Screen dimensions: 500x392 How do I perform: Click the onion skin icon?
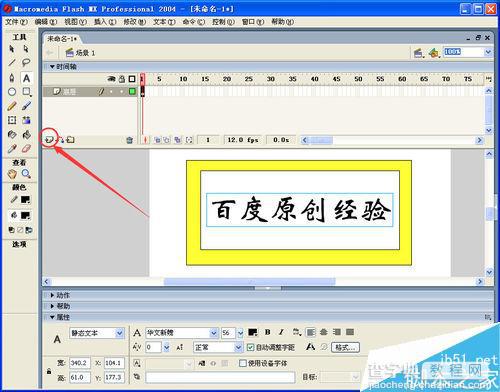point(157,140)
